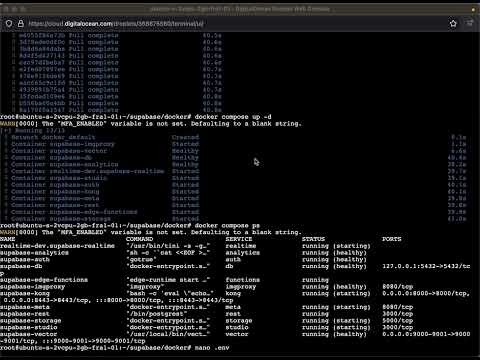Click the COMMAND column header
480x360 pixels.
[139, 239]
